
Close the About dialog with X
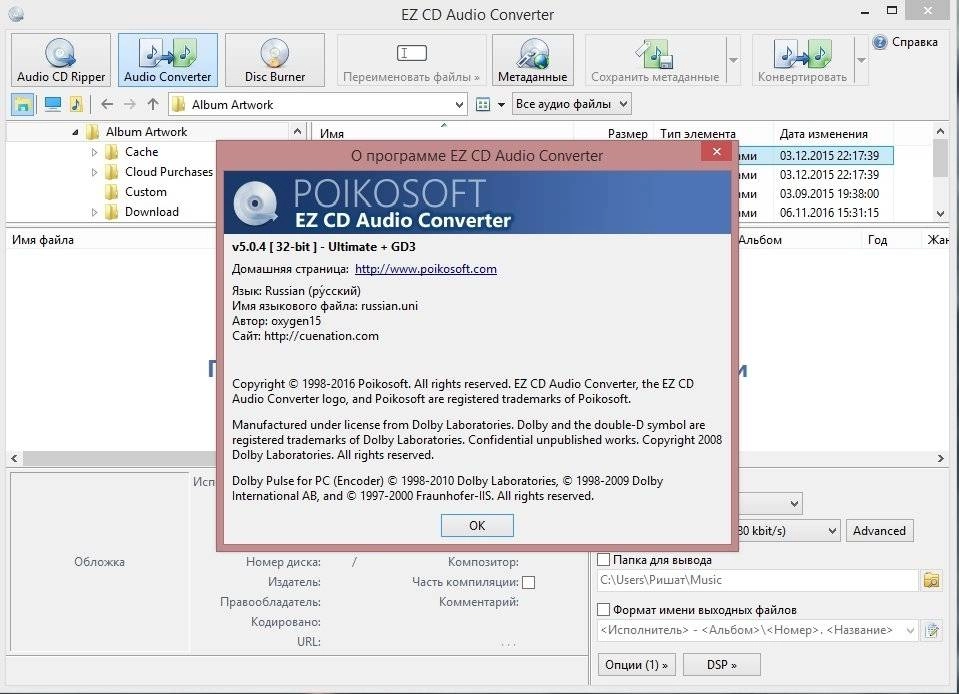coord(717,151)
